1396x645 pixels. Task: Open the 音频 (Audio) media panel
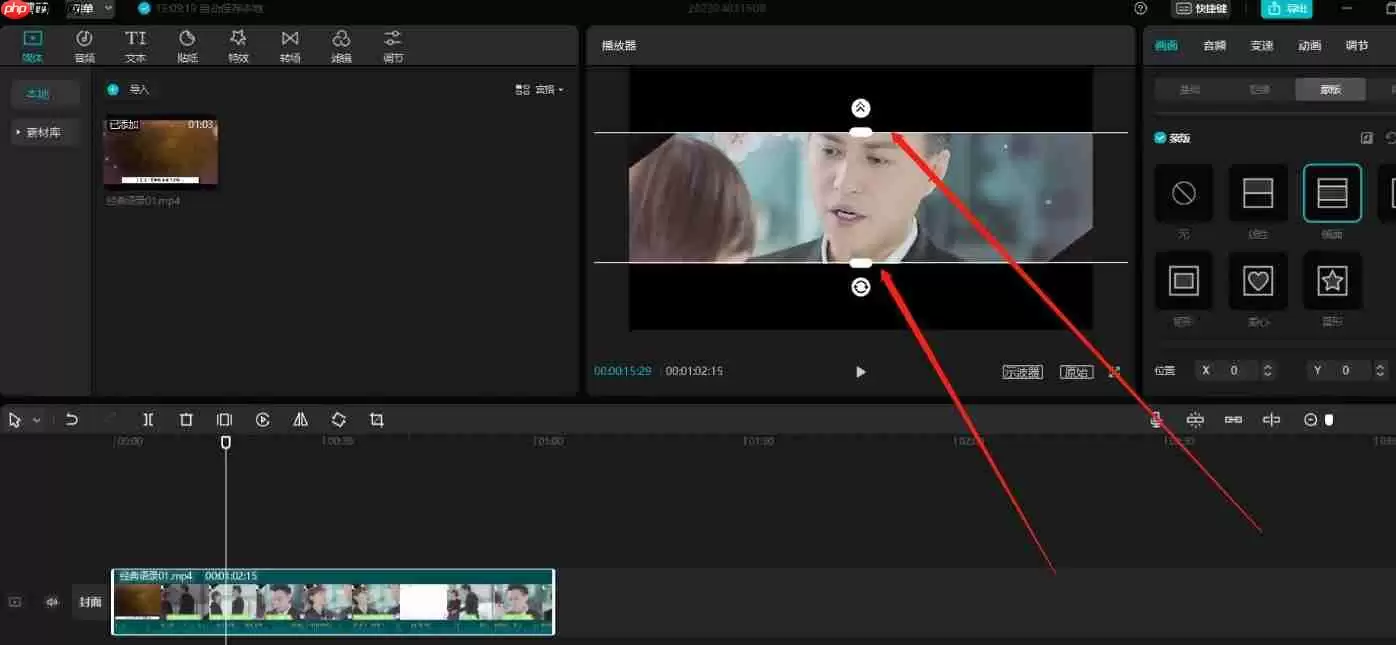(85, 45)
